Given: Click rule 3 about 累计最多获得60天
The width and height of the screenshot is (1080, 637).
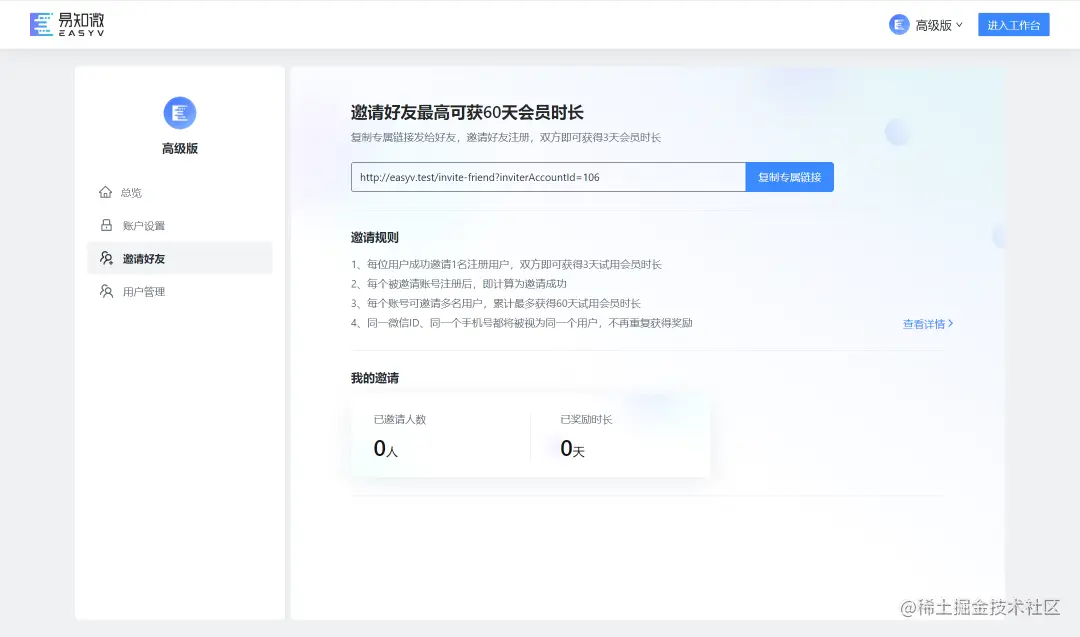Looking at the screenshot, I should (x=496, y=304).
